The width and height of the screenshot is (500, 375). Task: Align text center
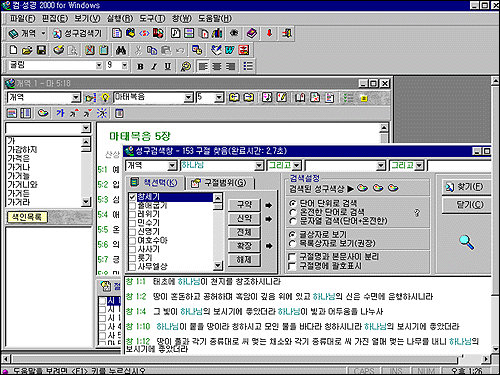tap(217, 66)
